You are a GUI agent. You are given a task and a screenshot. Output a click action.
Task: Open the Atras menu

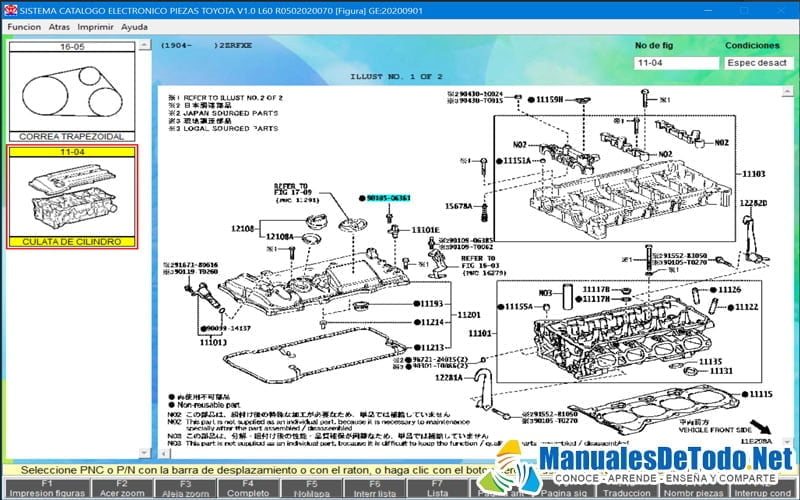59,27
